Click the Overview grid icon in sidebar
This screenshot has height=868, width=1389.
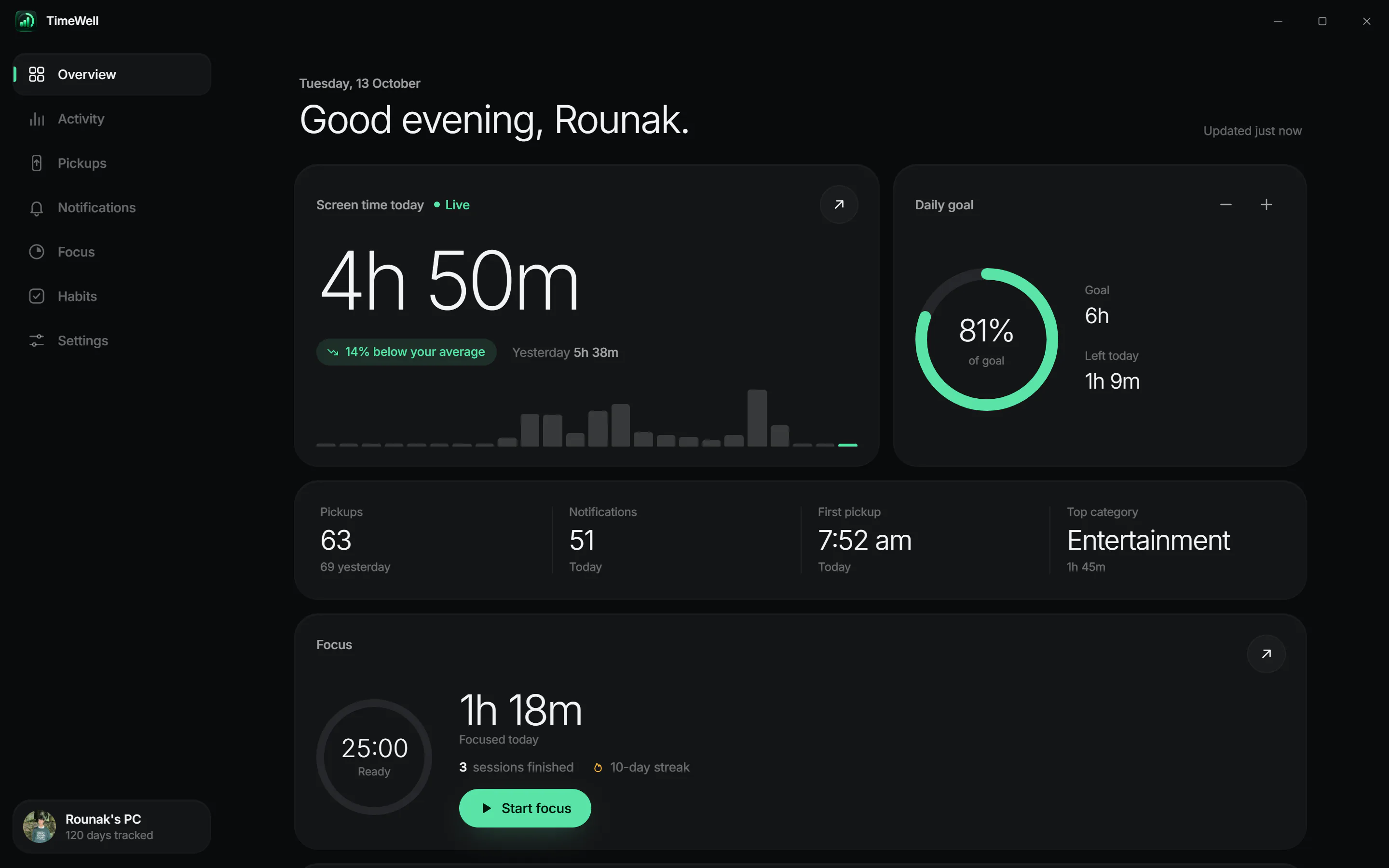click(x=37, y=75)
